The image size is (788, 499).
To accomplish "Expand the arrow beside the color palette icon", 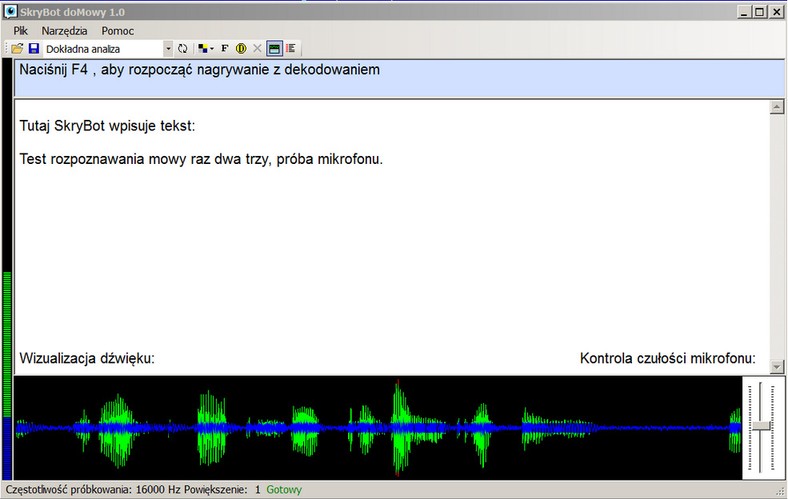I will (x=212, y=48).
